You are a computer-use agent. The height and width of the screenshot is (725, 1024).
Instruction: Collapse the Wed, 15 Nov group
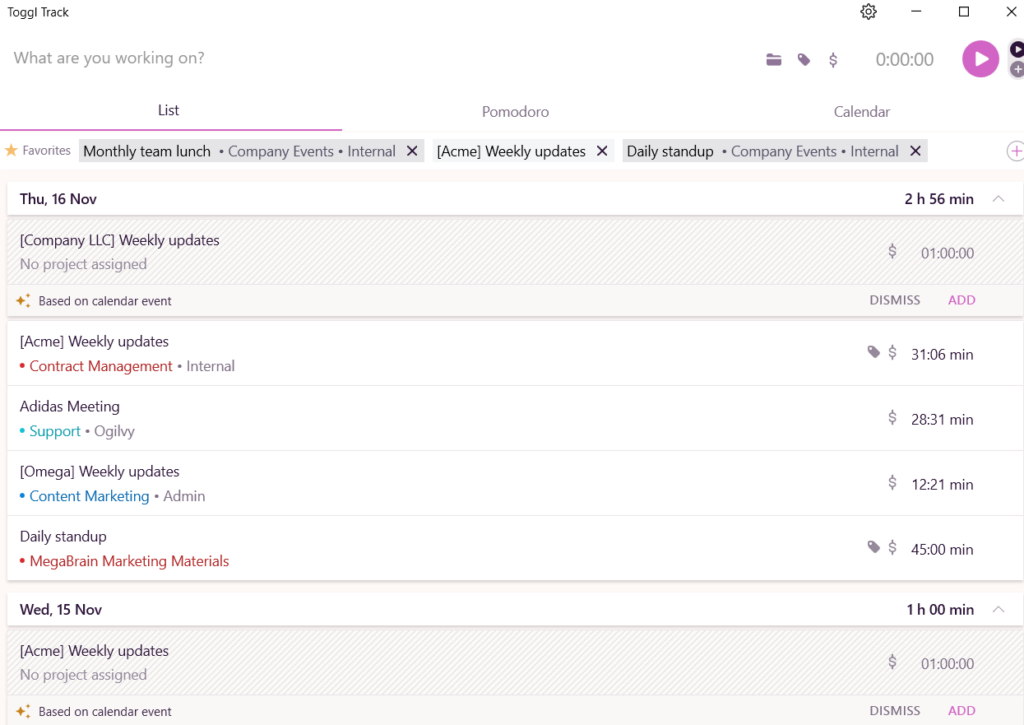pyautogui.click(x=998, y=609)
